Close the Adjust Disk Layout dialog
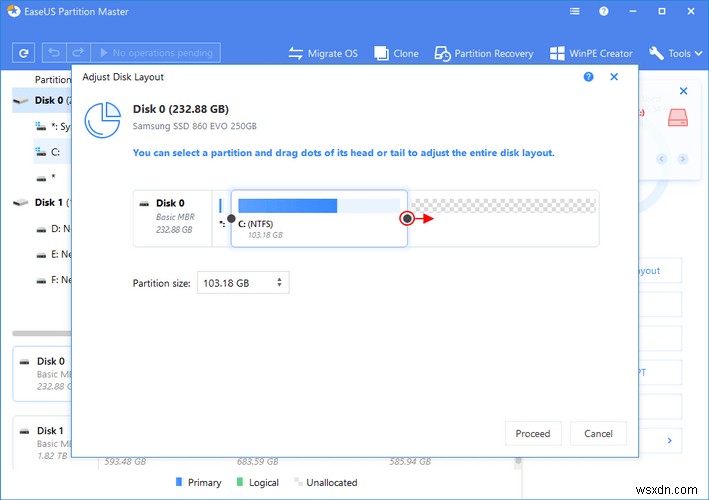This screenshot has height=500, width=709. pos(614,77)
